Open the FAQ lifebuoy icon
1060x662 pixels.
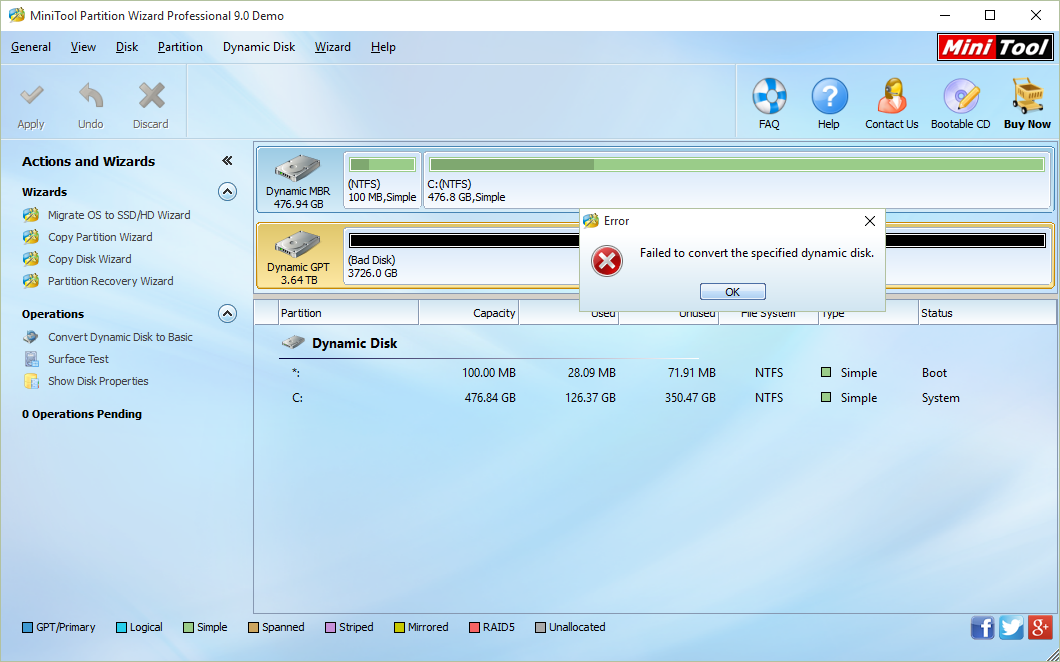tap(769, 96)
